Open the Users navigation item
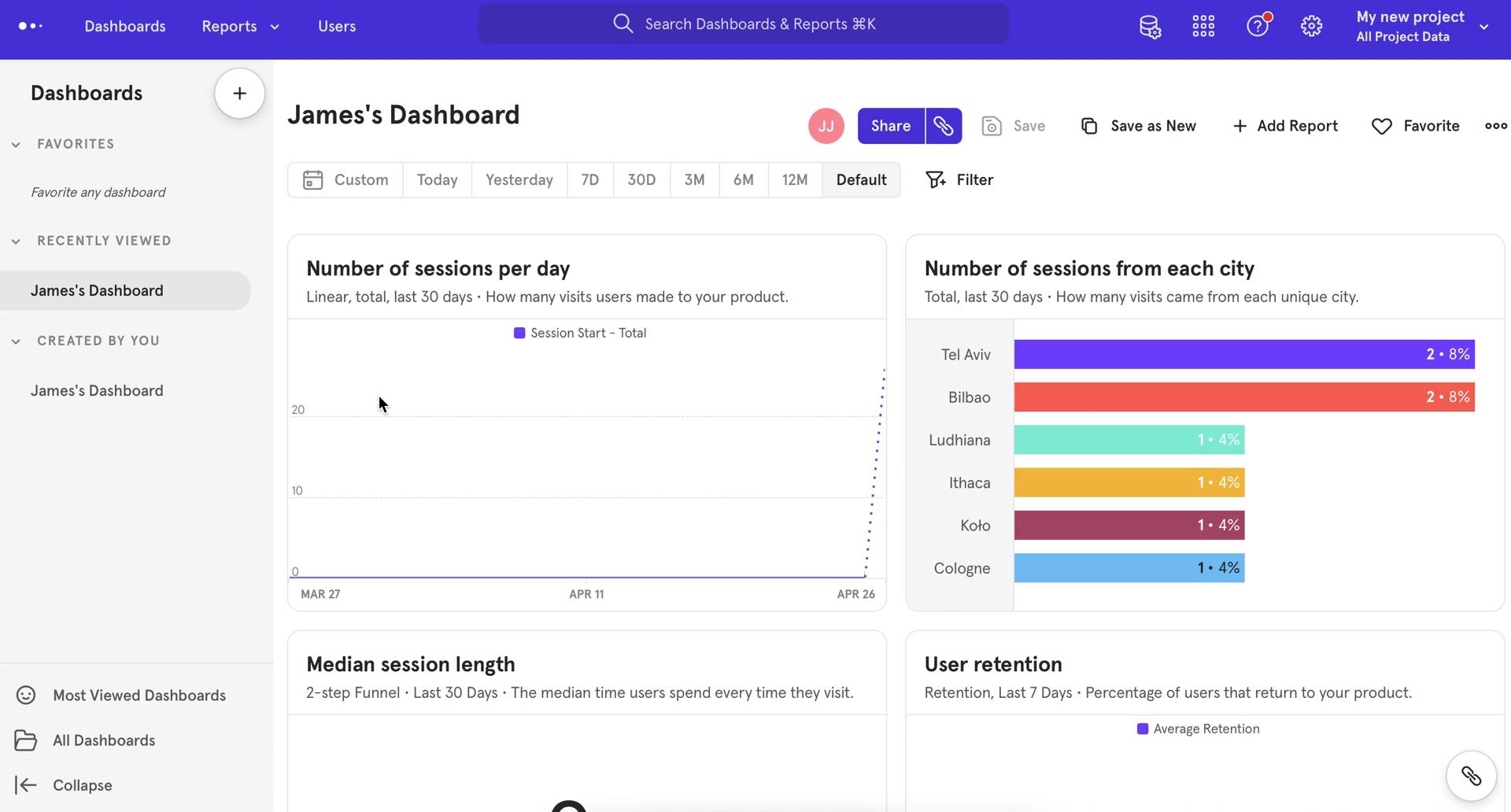 (337, 26)
